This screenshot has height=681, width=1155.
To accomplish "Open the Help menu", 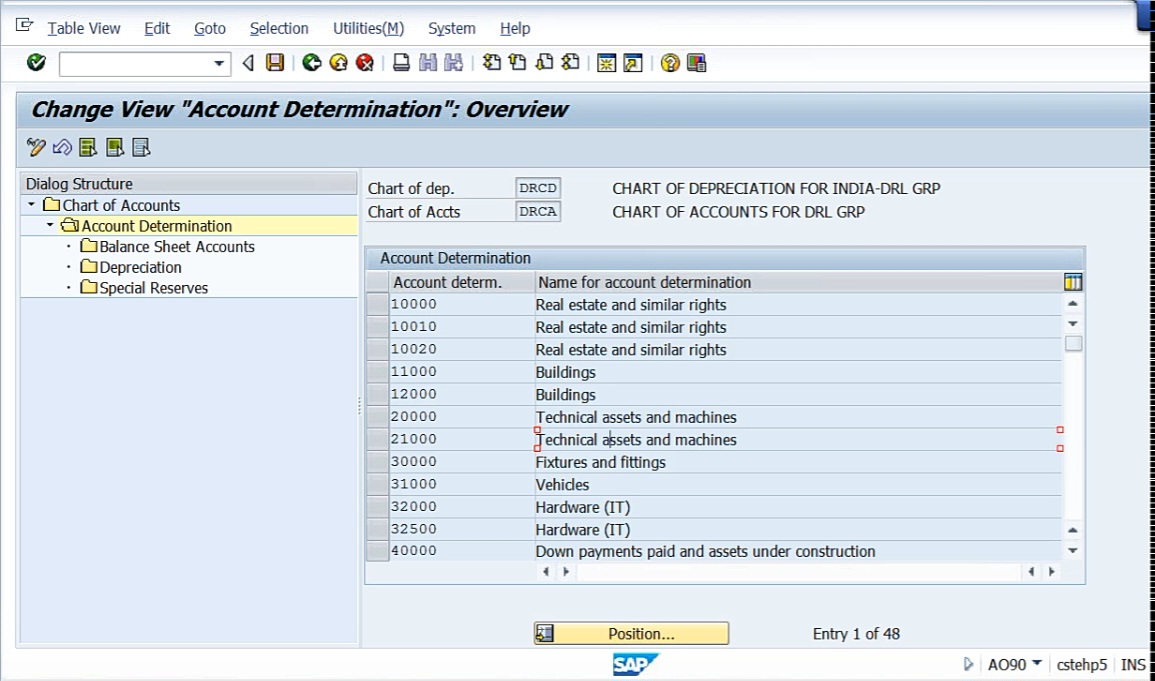I will (515, 28).
